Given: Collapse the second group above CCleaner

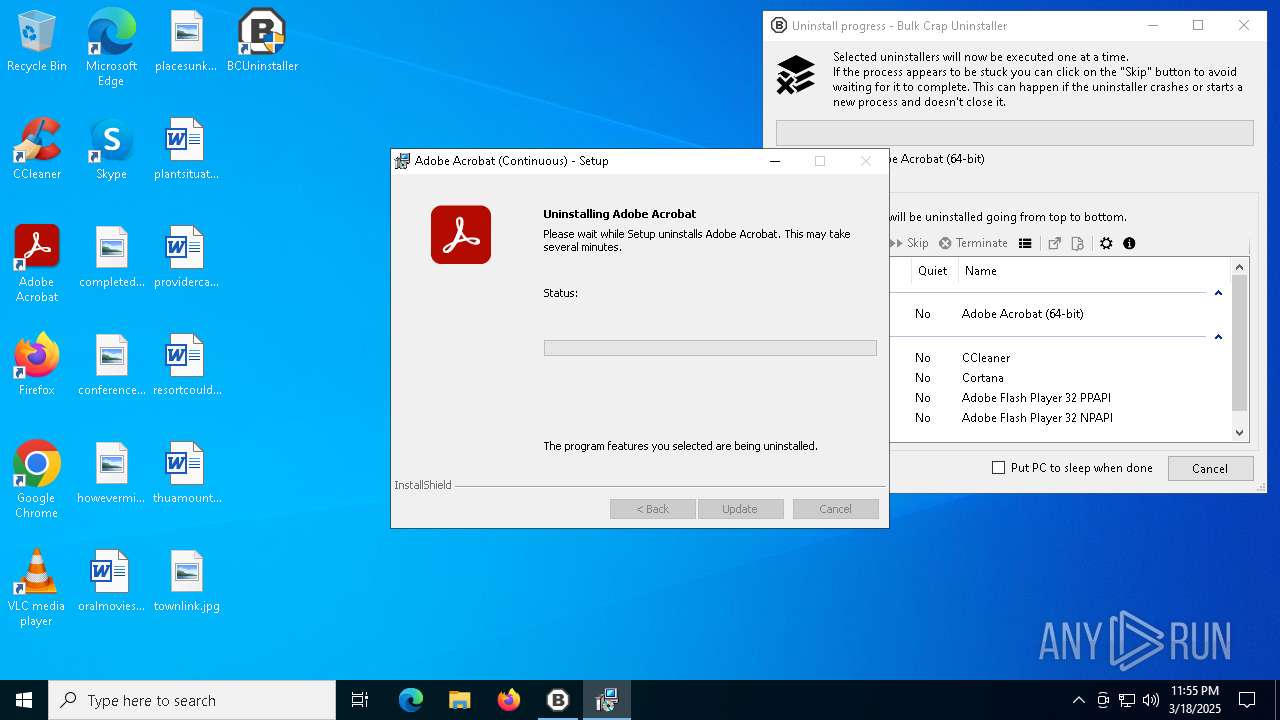Looking at the screenshot, I should 1218,337.
